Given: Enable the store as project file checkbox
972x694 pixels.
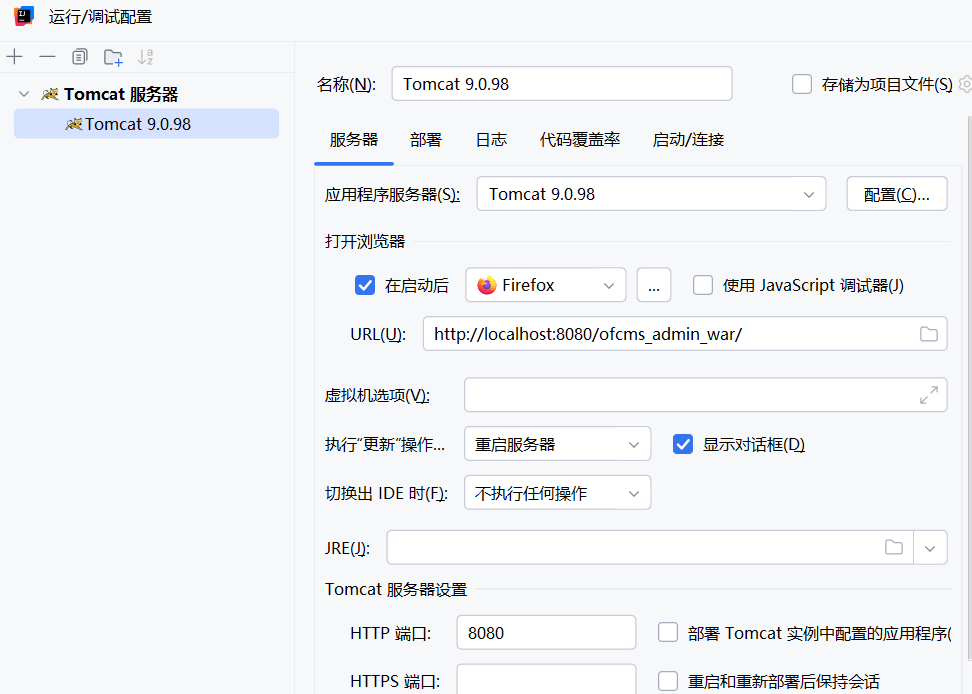Looking at the screenshot, I should (x=801, y=84).
